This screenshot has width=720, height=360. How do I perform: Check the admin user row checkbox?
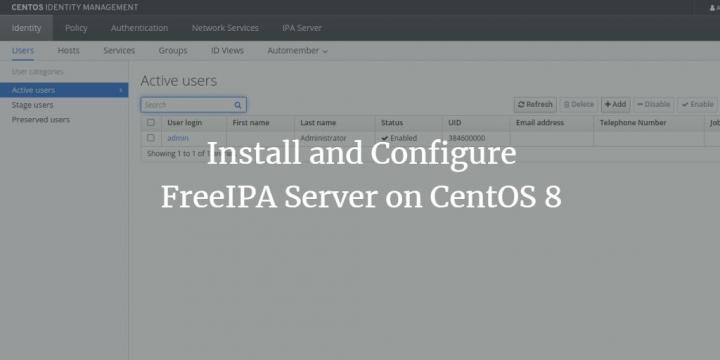coord(151,138)
